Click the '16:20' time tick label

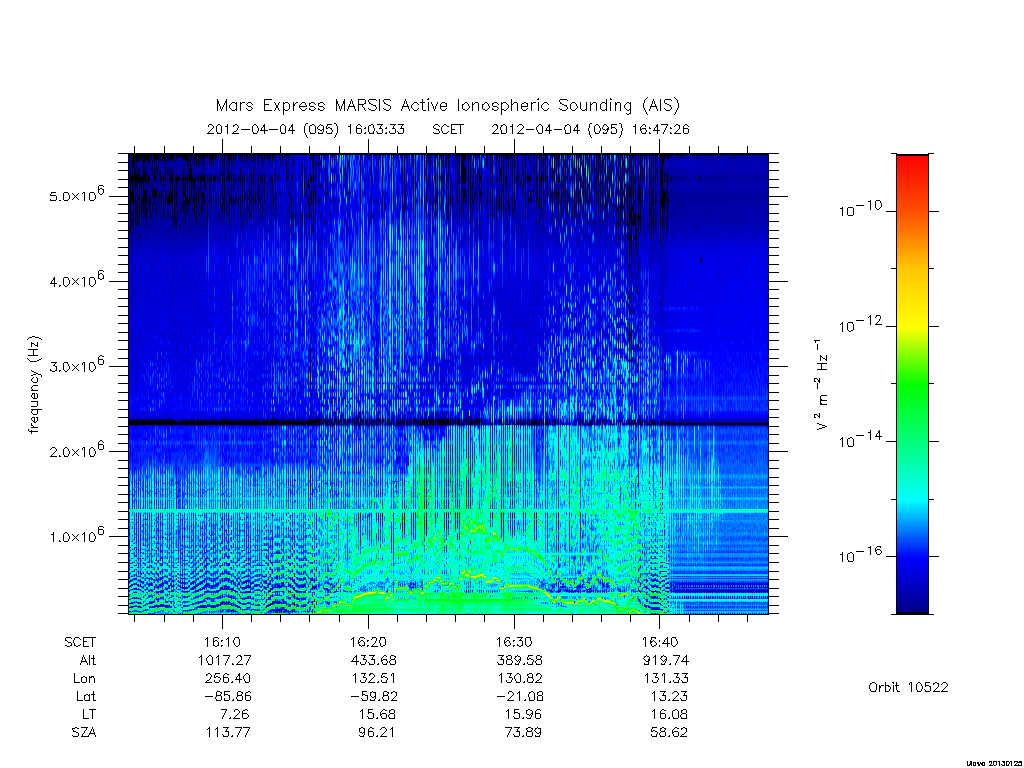(368, 643)
